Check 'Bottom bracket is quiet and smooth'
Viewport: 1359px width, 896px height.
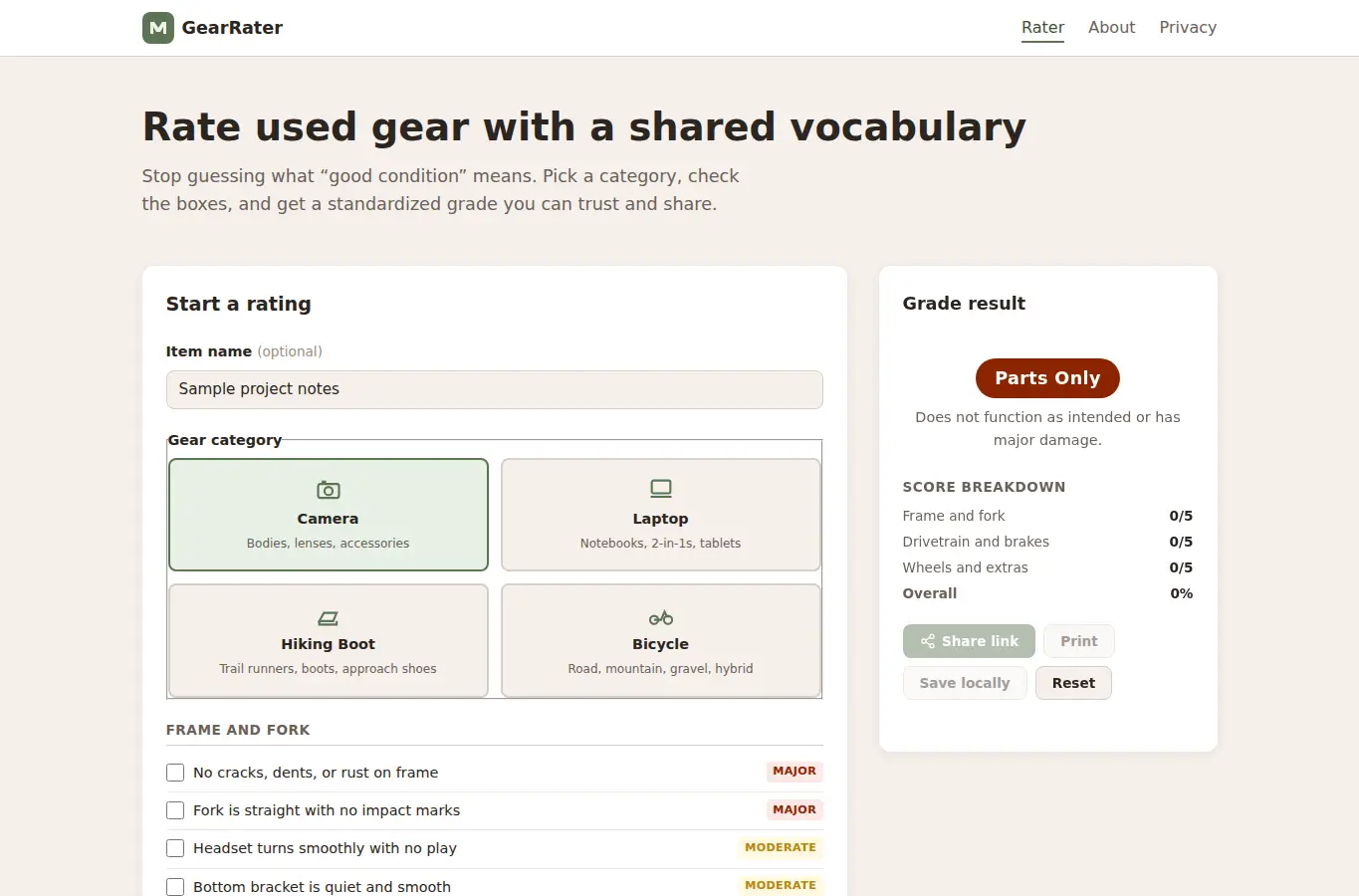point(175,887)
